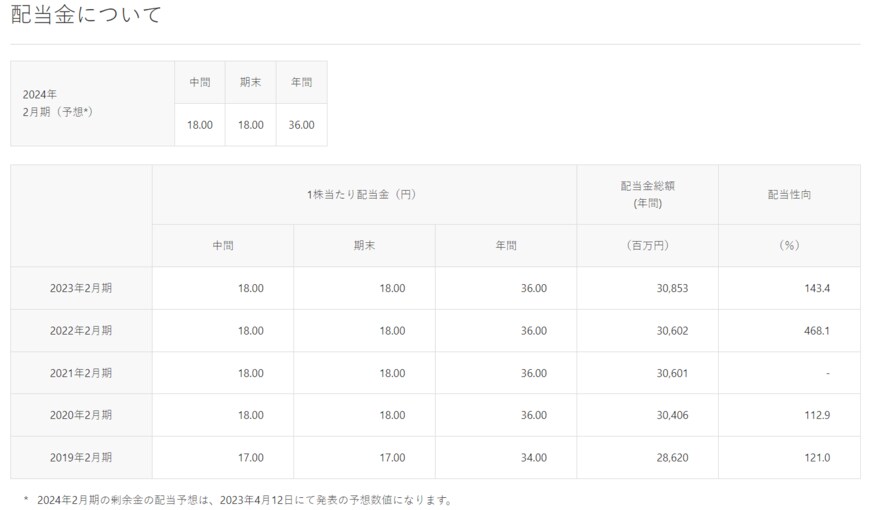Click the 143.4 payout ratio cell
This screenshot has height=510, width=870.
coord(815,288)
